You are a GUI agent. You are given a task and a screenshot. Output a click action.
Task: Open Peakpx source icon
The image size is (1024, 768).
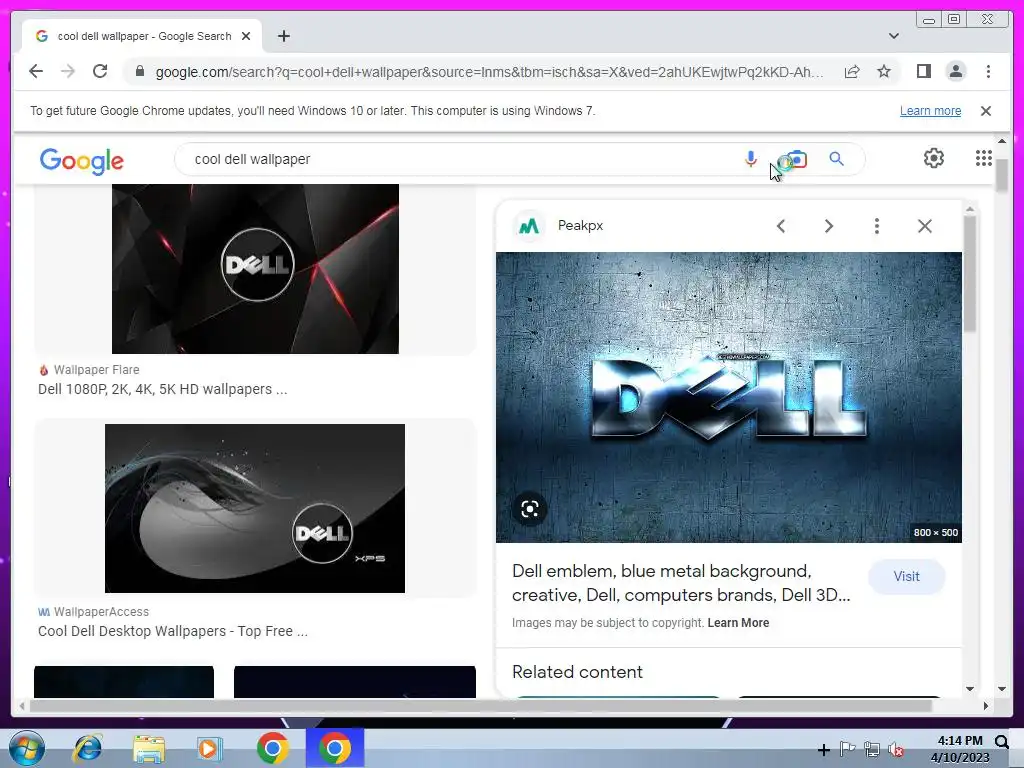(x=529, y=226)
